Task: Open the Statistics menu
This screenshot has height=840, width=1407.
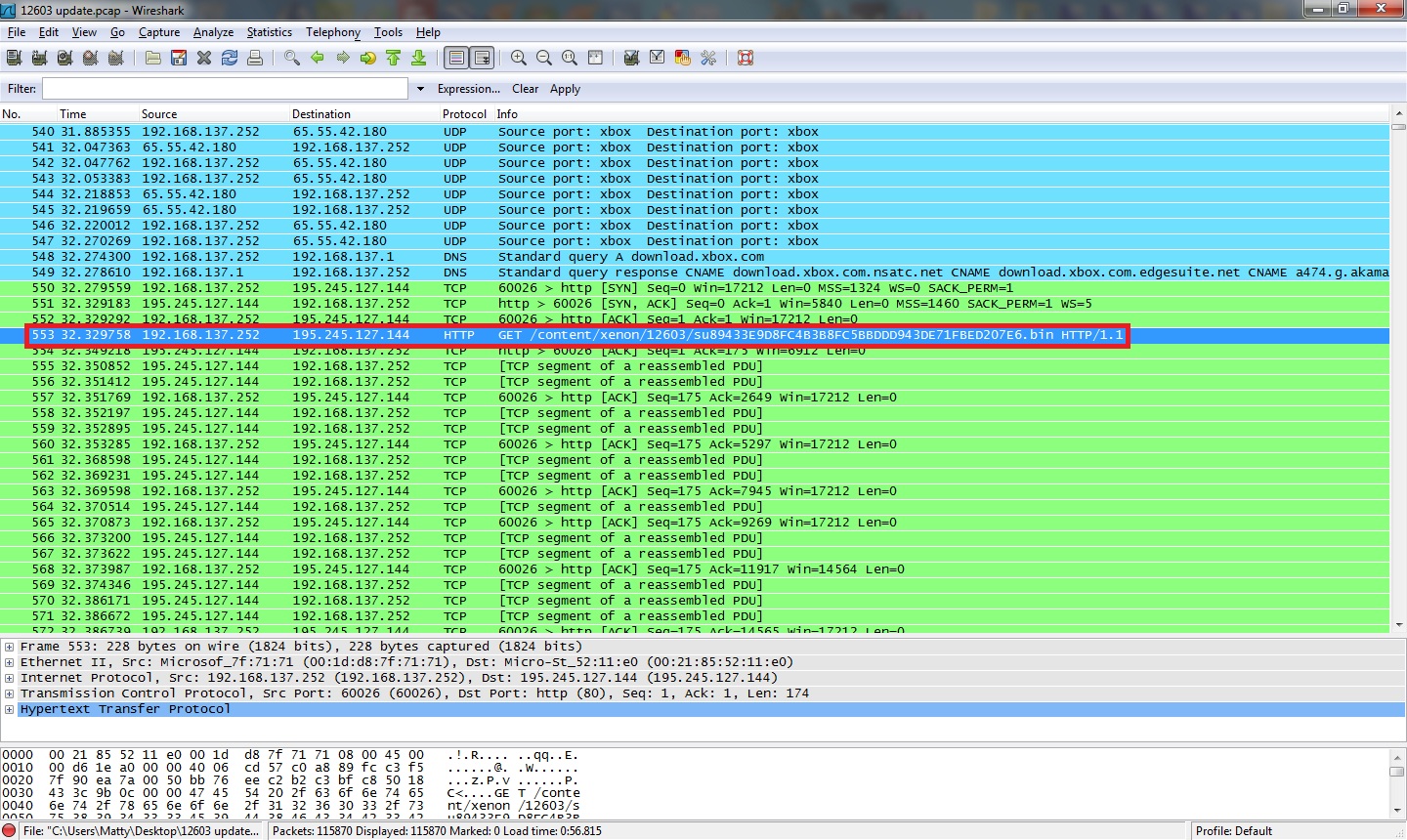Action: coord(269,32)
